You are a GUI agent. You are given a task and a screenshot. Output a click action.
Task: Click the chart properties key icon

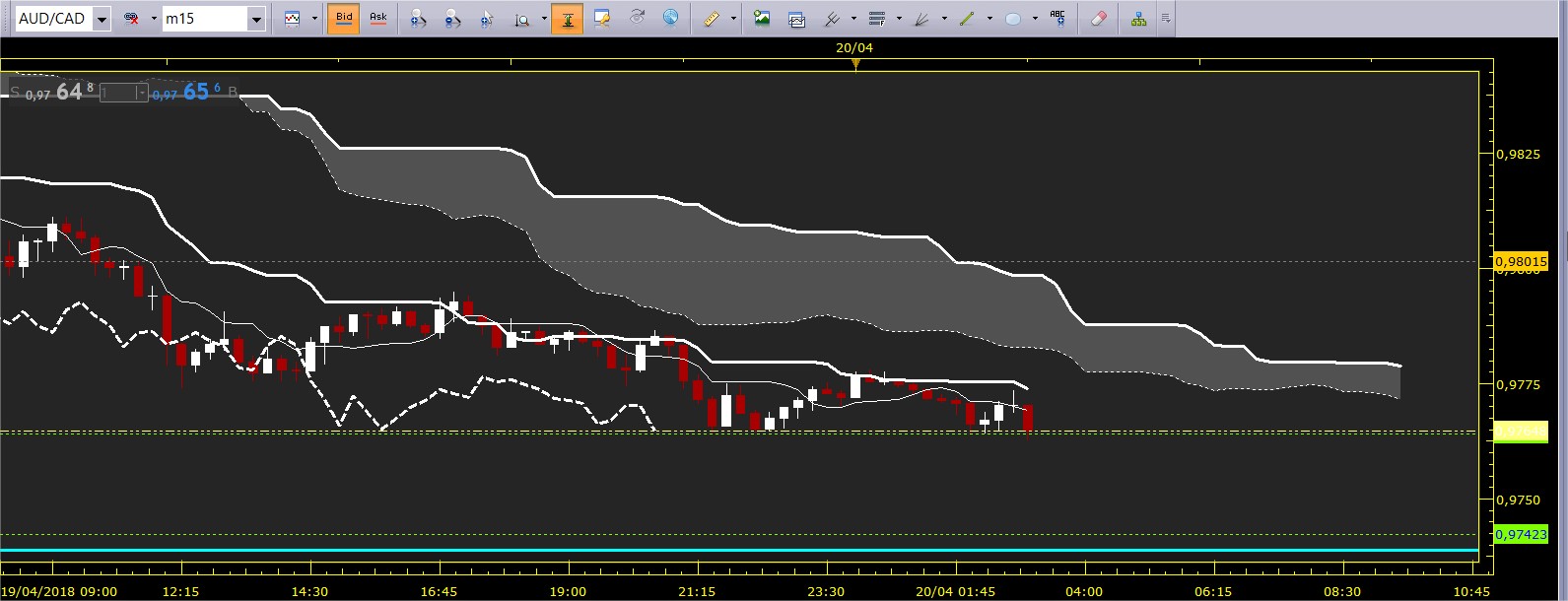[602, 18]
